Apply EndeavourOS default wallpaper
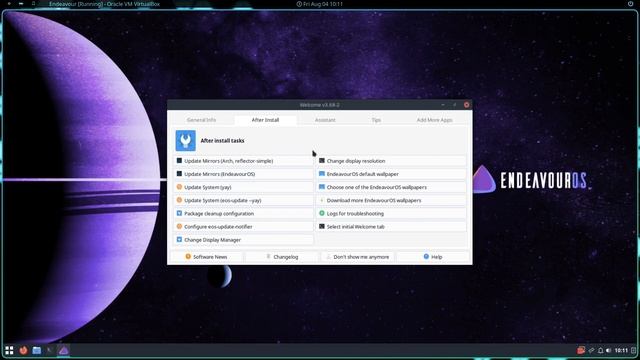 point(391,174)
